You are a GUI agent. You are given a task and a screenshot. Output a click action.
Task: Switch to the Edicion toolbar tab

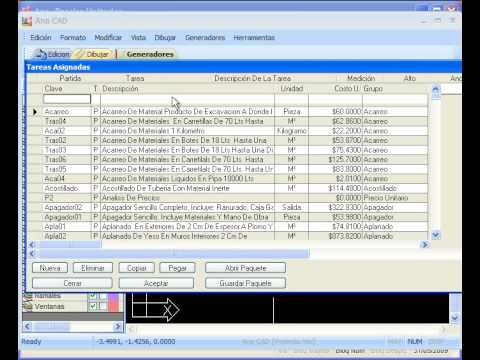click(x=52, y=54)
